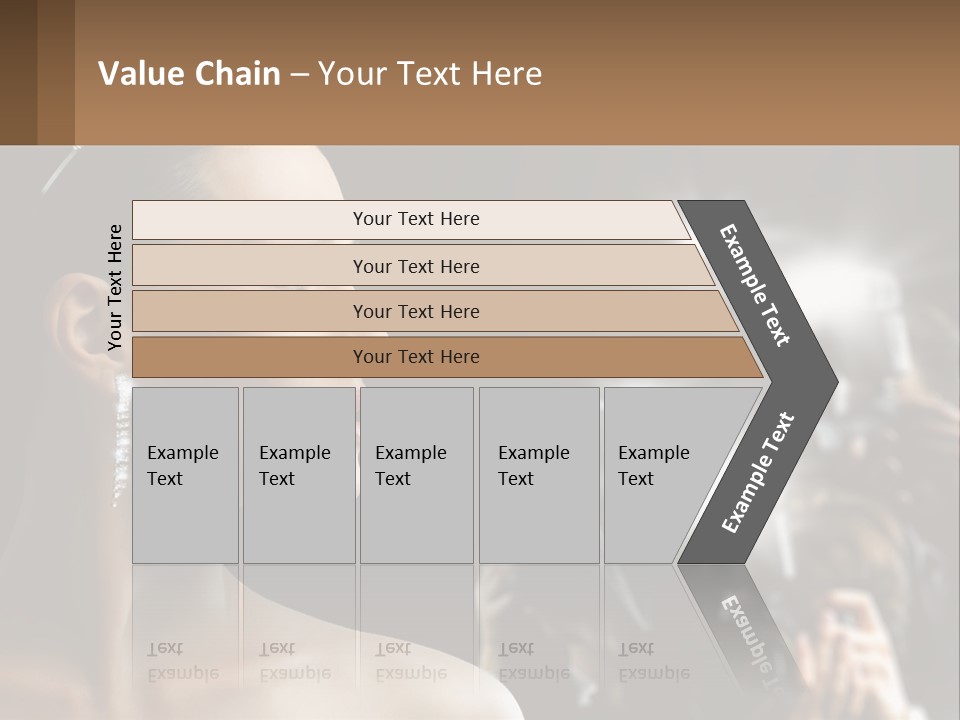Click the fourth gray "Example Text" box

click(538, 475)
